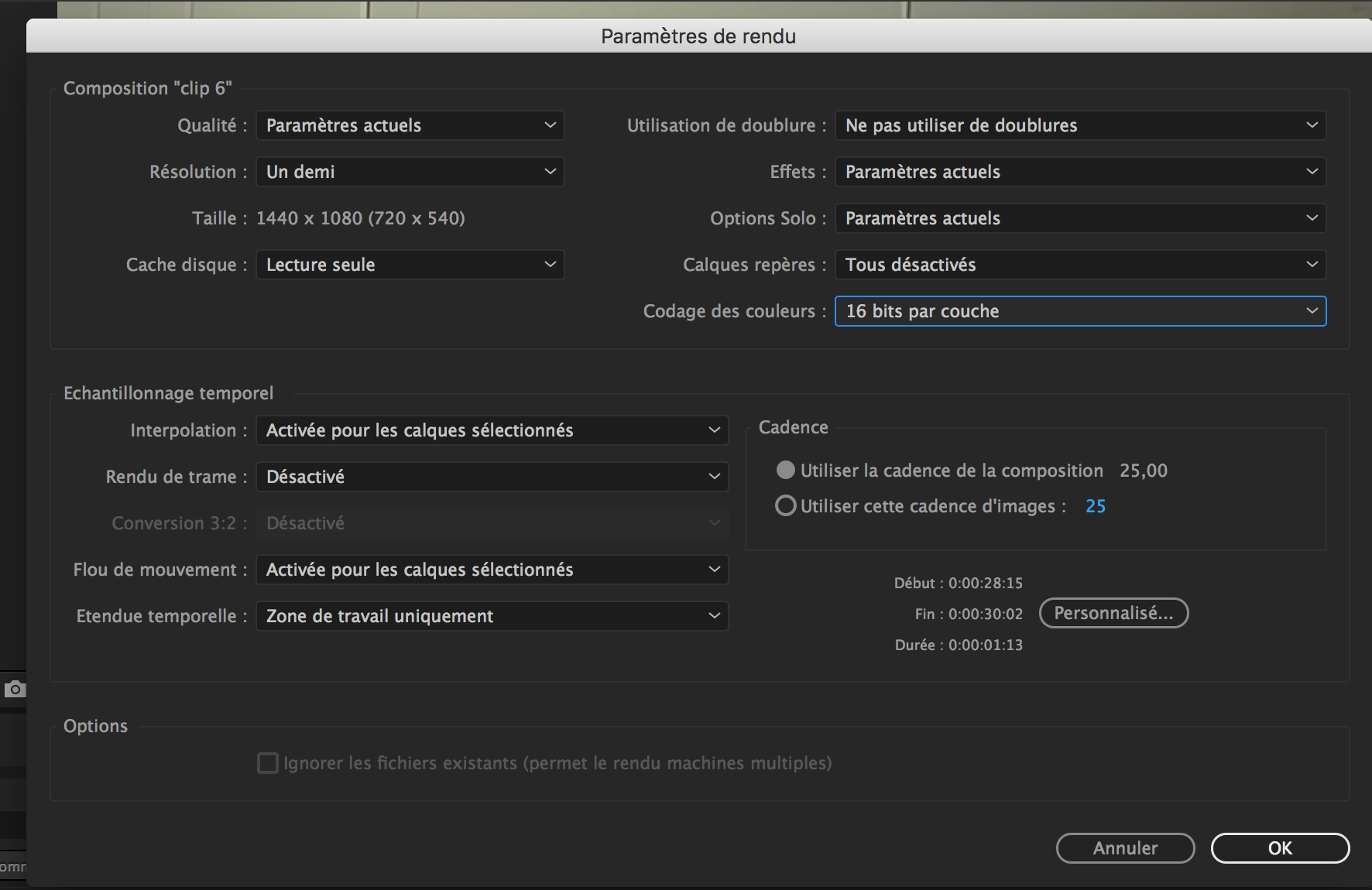This screenshot has width=1372, height=890.
Task: Confirm with the OK button
Action: tap(1280, 848)
